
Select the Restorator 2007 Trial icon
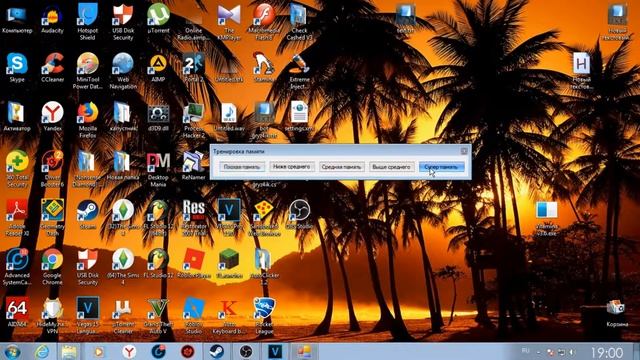pyautogui.click(x=193, y=218)
